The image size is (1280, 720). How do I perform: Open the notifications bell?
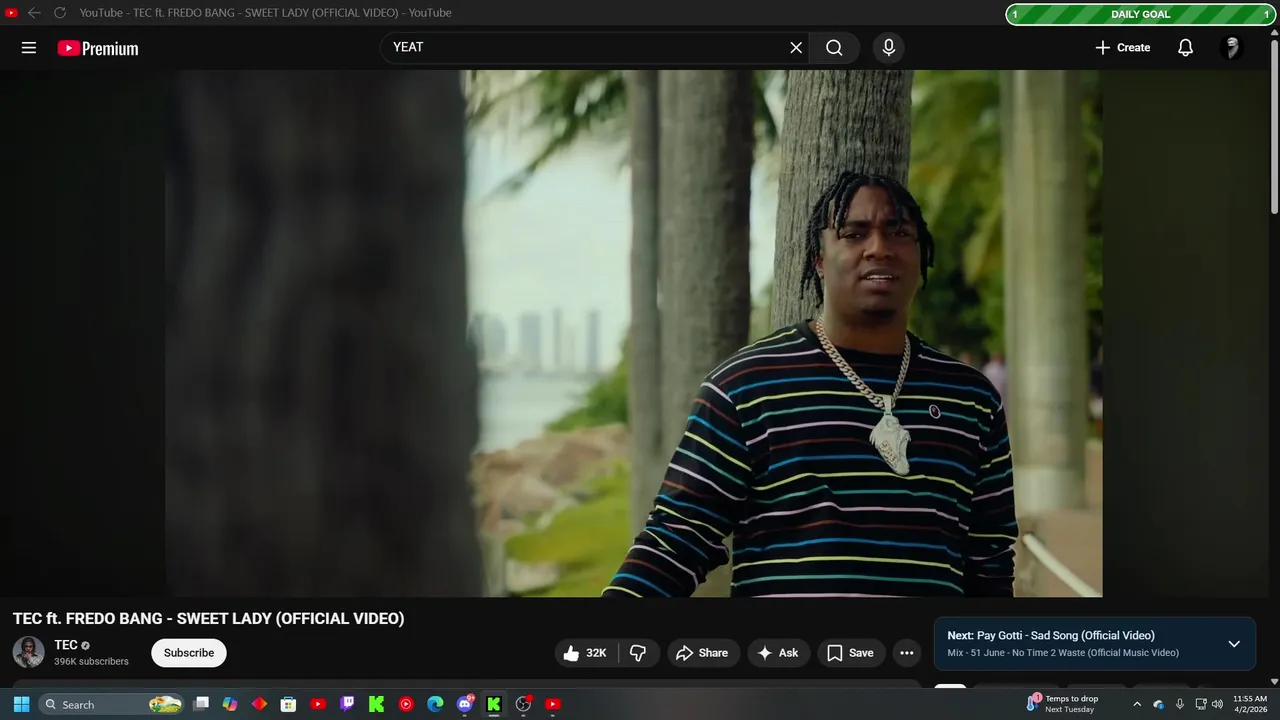[1185, 48]
